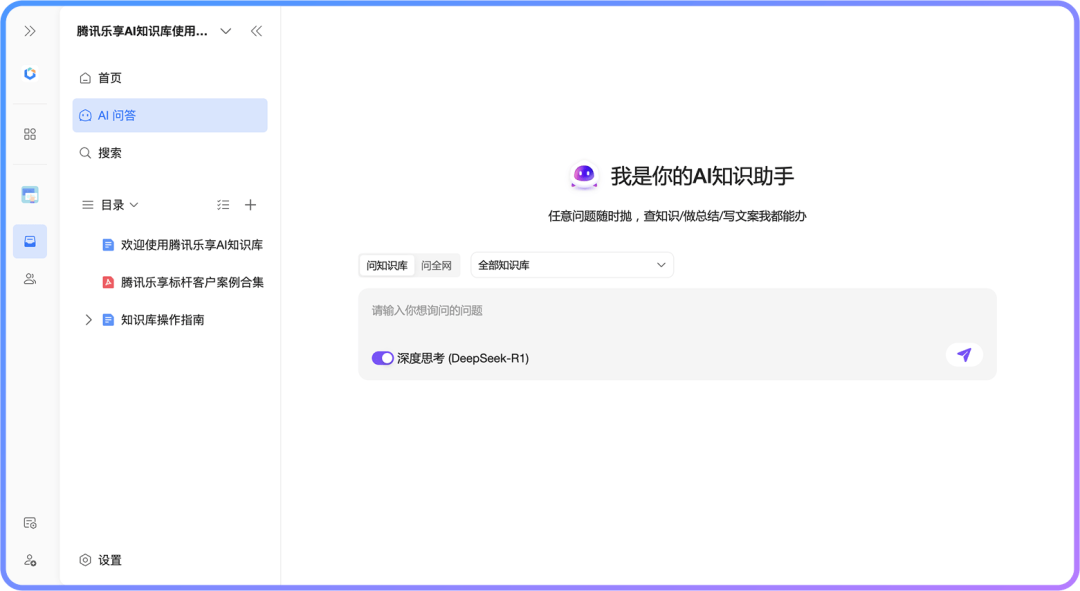Open 知识库操作指南 document
Viewport: 1080px width, 591px height.
[x=163, y=320]
